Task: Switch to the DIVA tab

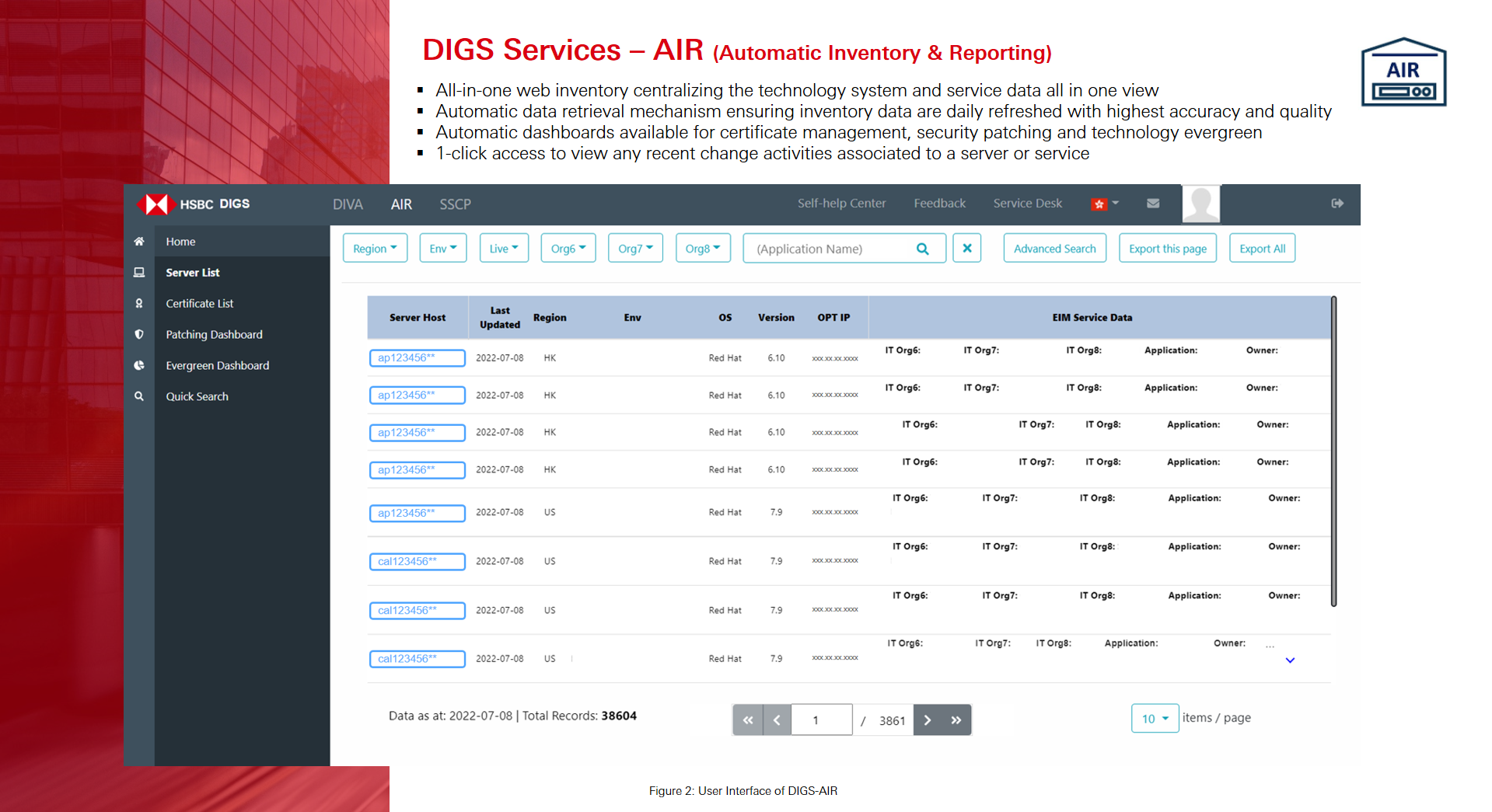Action: point(348,204)
